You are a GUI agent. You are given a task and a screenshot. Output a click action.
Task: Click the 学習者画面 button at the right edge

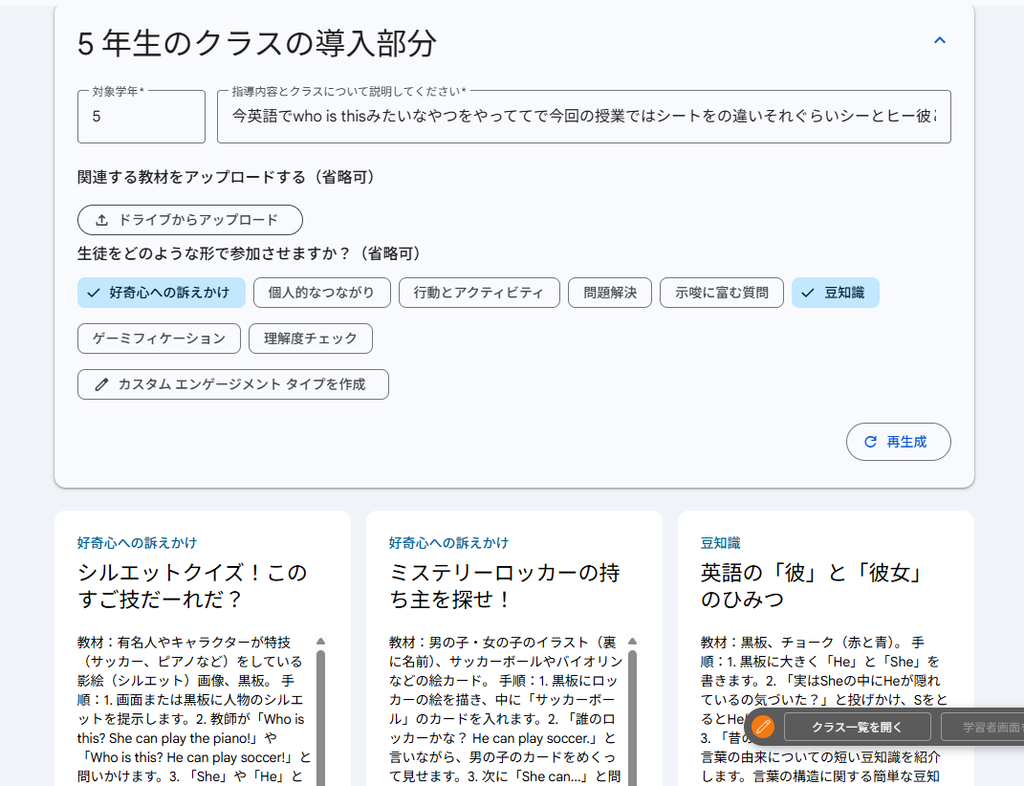tap(985, 727)
